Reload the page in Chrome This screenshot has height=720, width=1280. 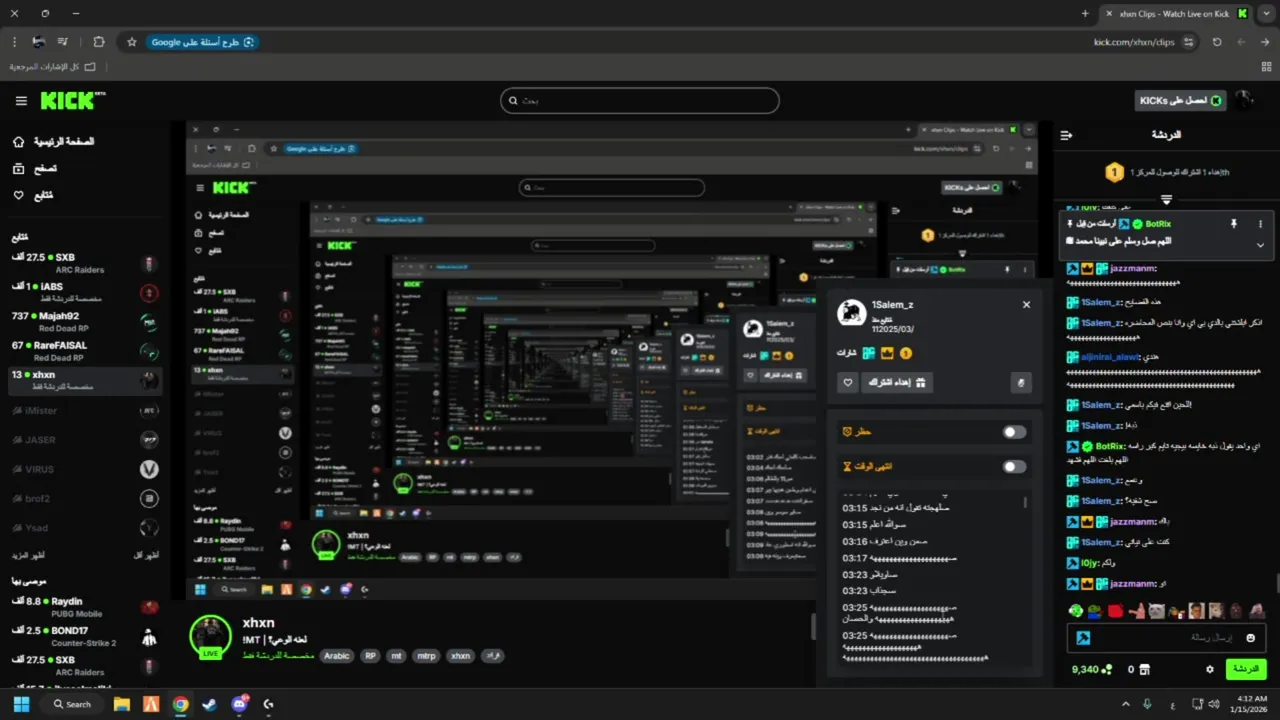1217,42
